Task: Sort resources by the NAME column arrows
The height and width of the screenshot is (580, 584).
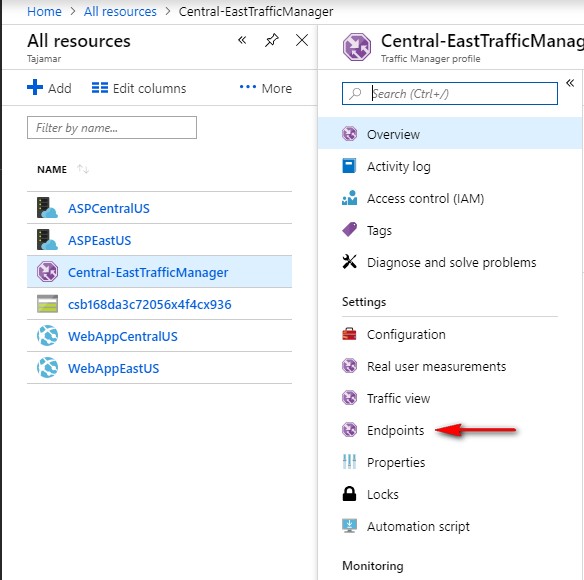Action: point(83,169)
